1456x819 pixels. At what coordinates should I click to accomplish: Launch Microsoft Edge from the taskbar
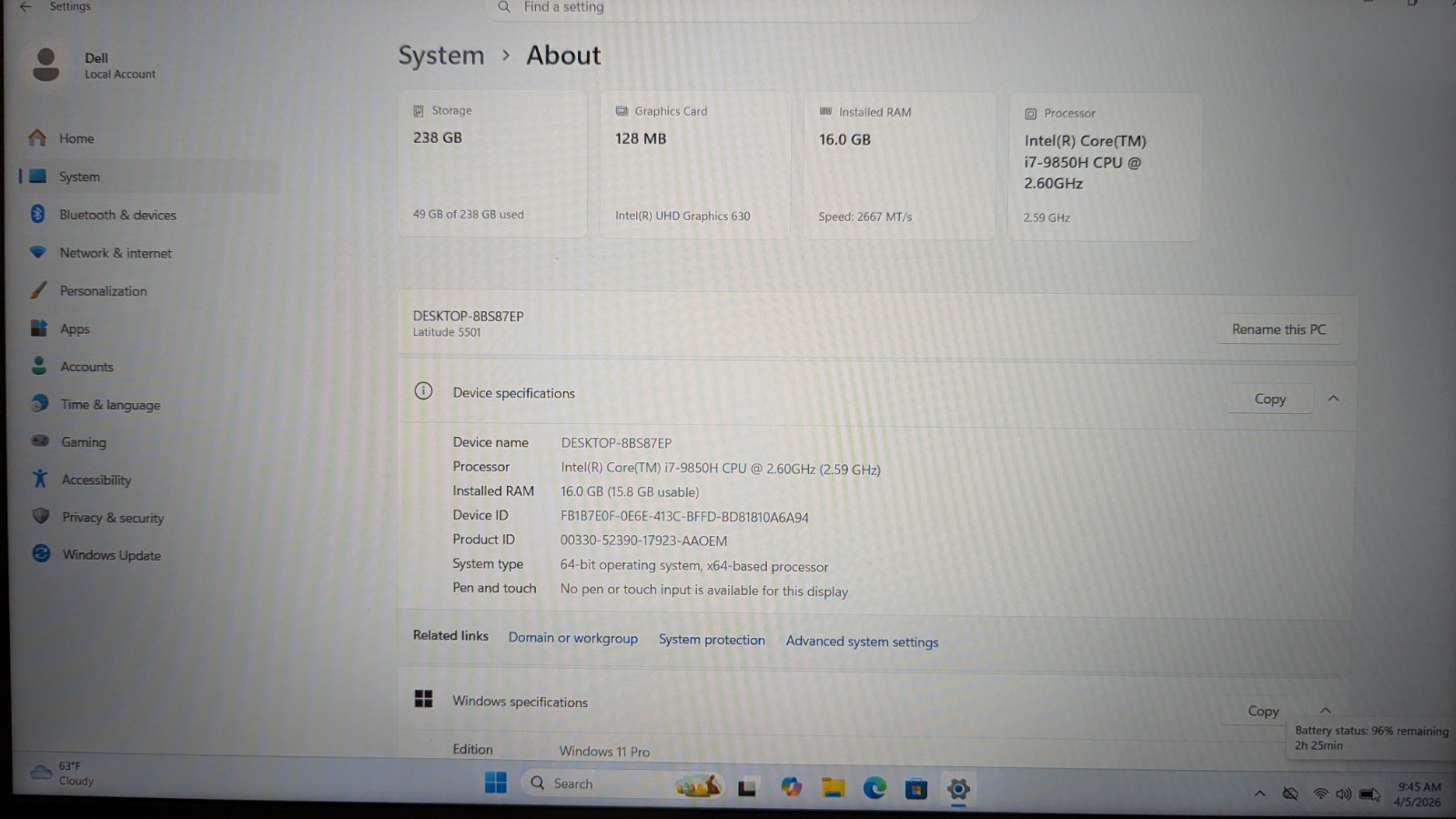(x=875, y=788)
